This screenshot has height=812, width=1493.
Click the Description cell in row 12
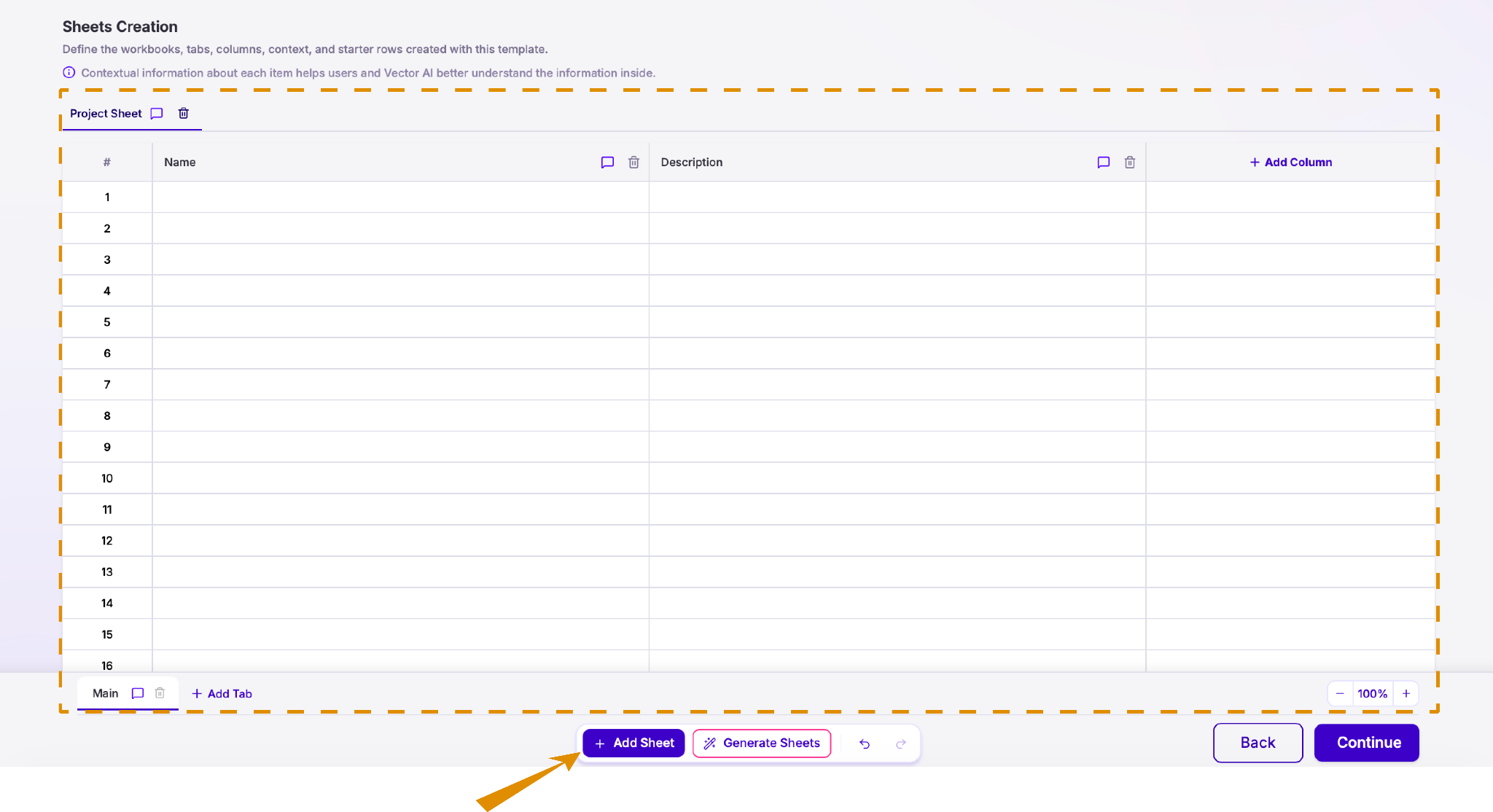click(897, 541)
